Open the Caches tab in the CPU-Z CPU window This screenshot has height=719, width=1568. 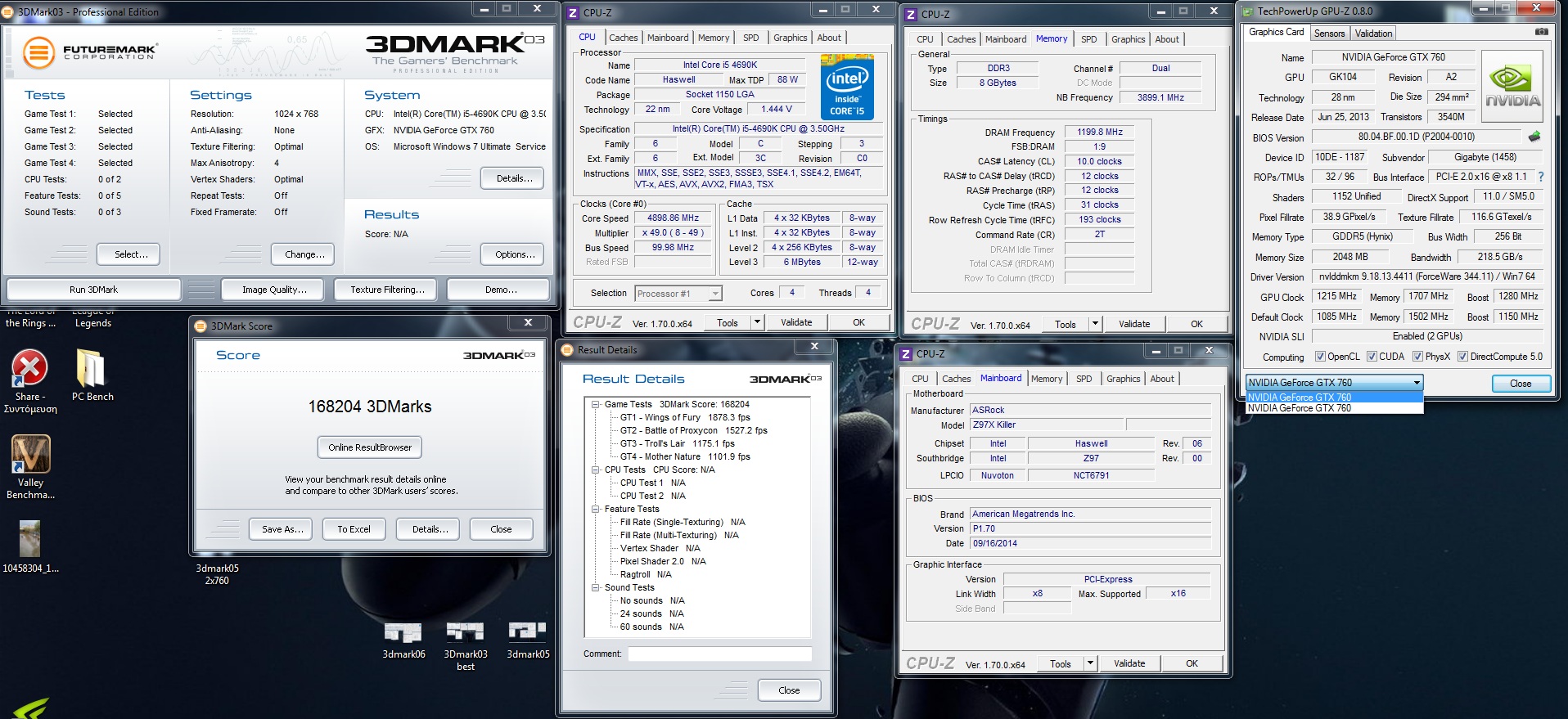click(x=623, y=38)
